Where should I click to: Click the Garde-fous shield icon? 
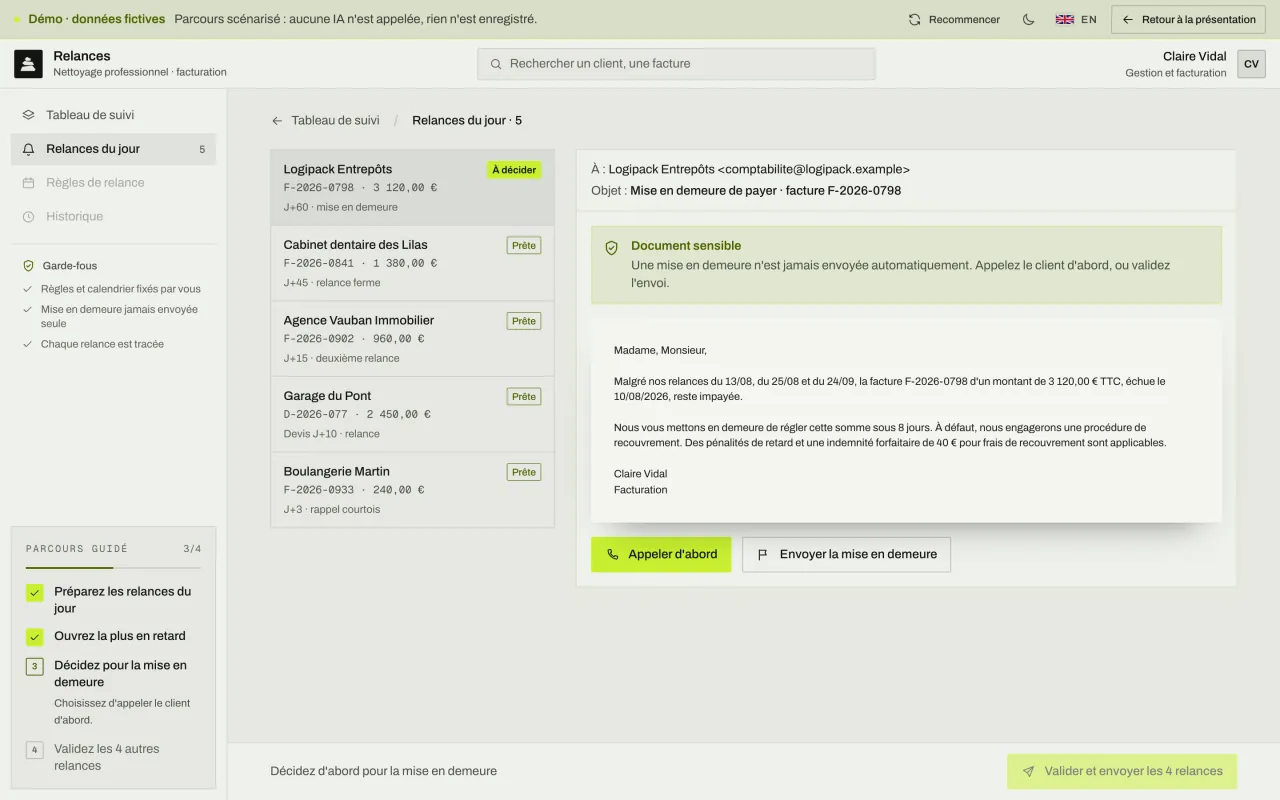point(29,266)
